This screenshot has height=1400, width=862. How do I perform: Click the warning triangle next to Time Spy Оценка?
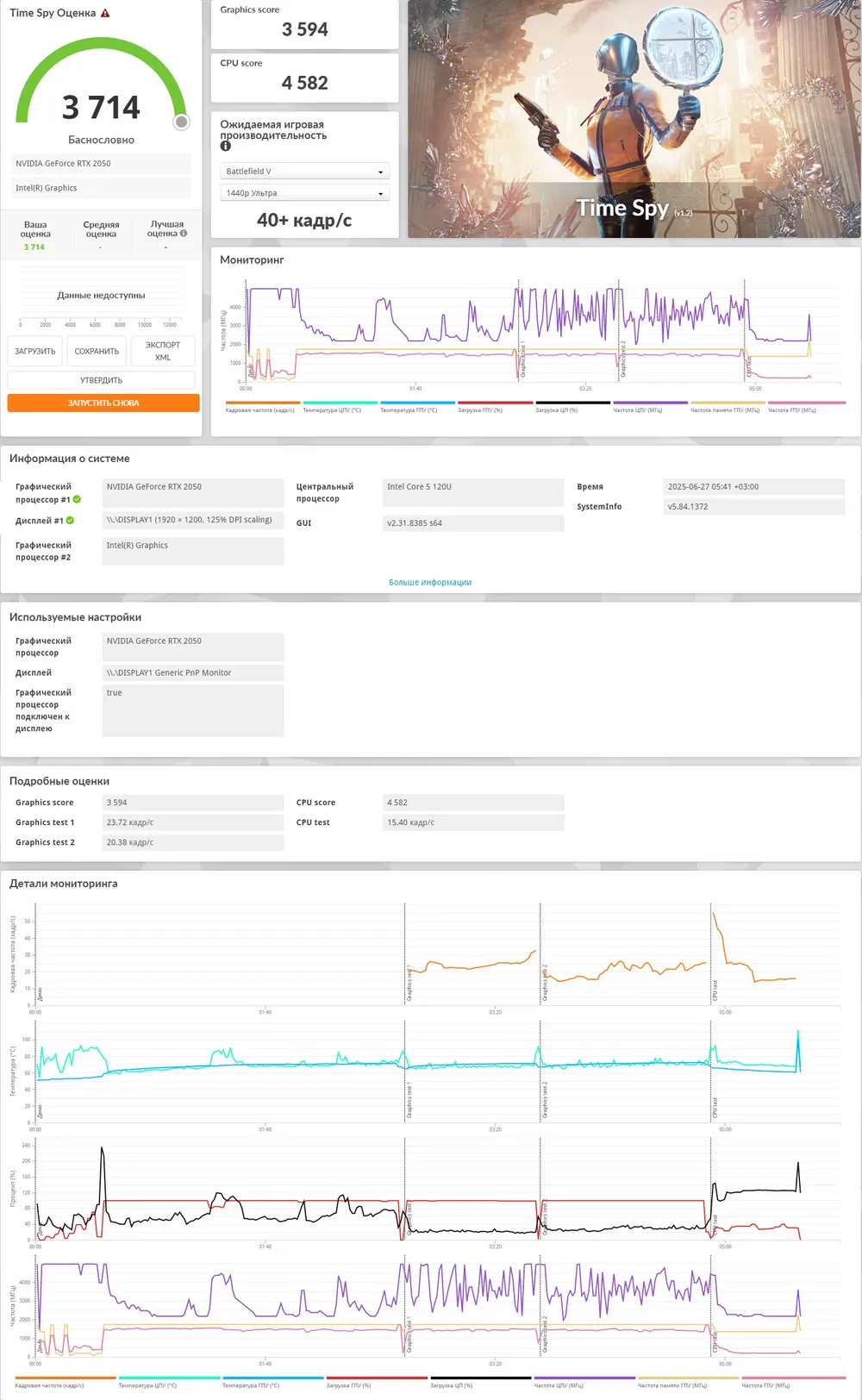[105, 13]
